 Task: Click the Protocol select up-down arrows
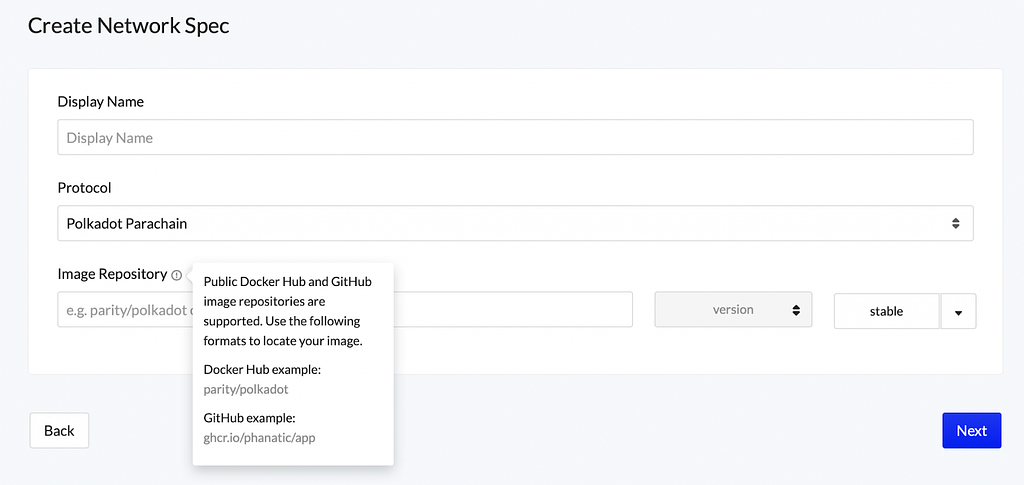coord(956,223)
